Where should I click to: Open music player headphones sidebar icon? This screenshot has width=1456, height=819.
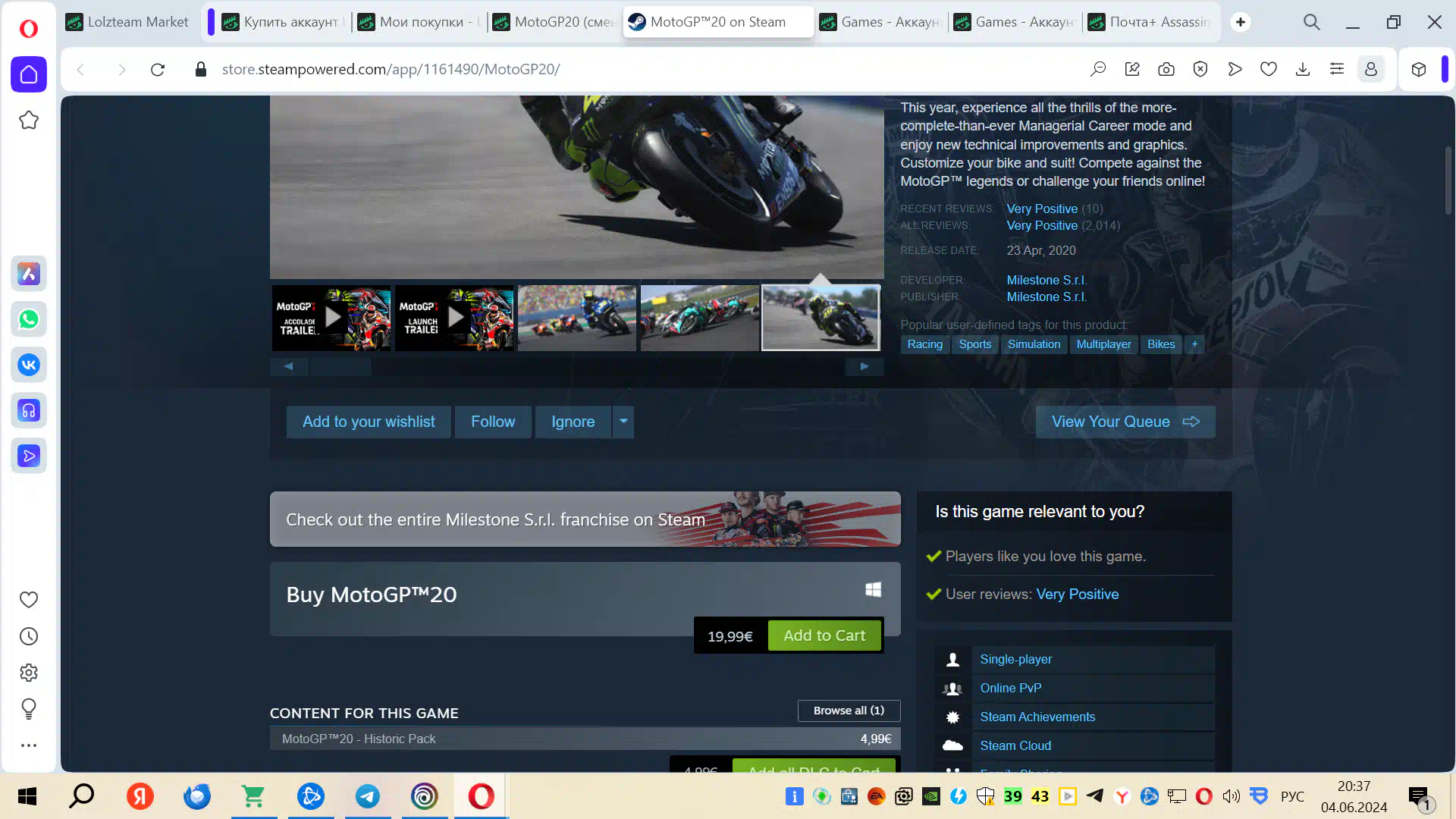pos(29,410)
